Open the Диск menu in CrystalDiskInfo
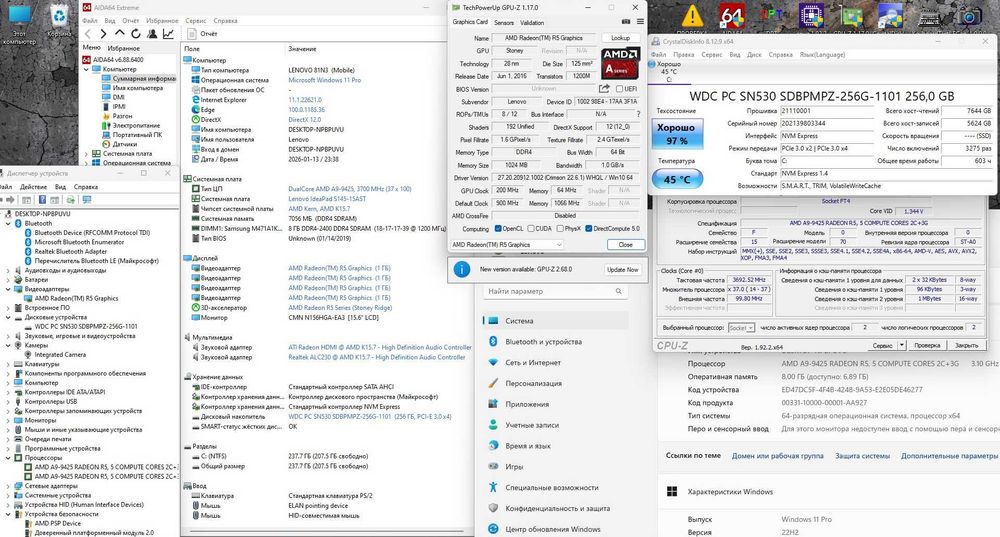 coord(754,55)
